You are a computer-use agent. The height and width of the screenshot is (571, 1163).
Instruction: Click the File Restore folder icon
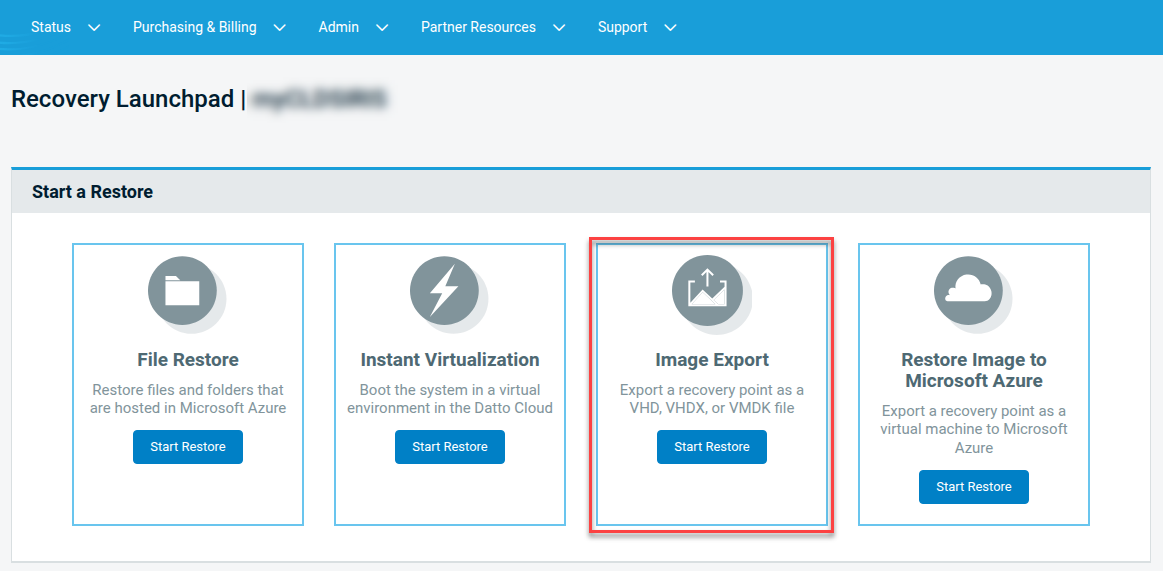tap(182, 291)
